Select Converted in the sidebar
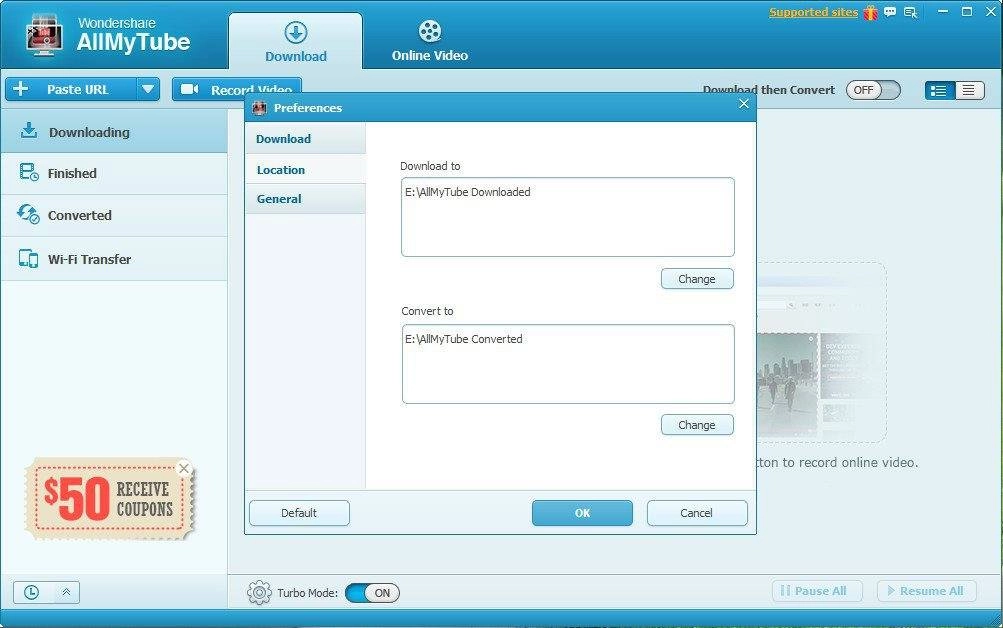This screenshot has width=1003, height=628. (x=114, y=216)
